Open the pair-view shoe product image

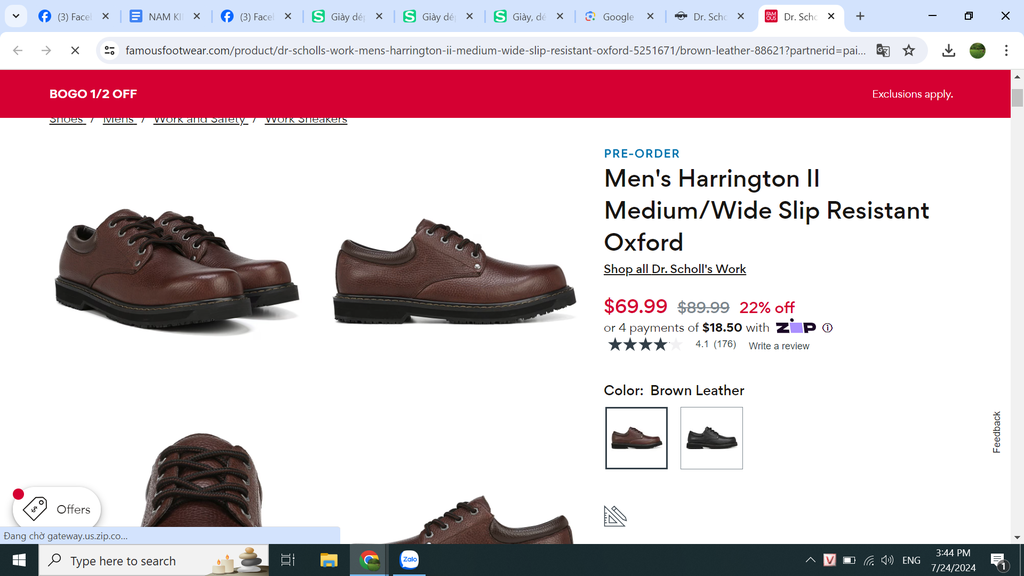(176, 269)
